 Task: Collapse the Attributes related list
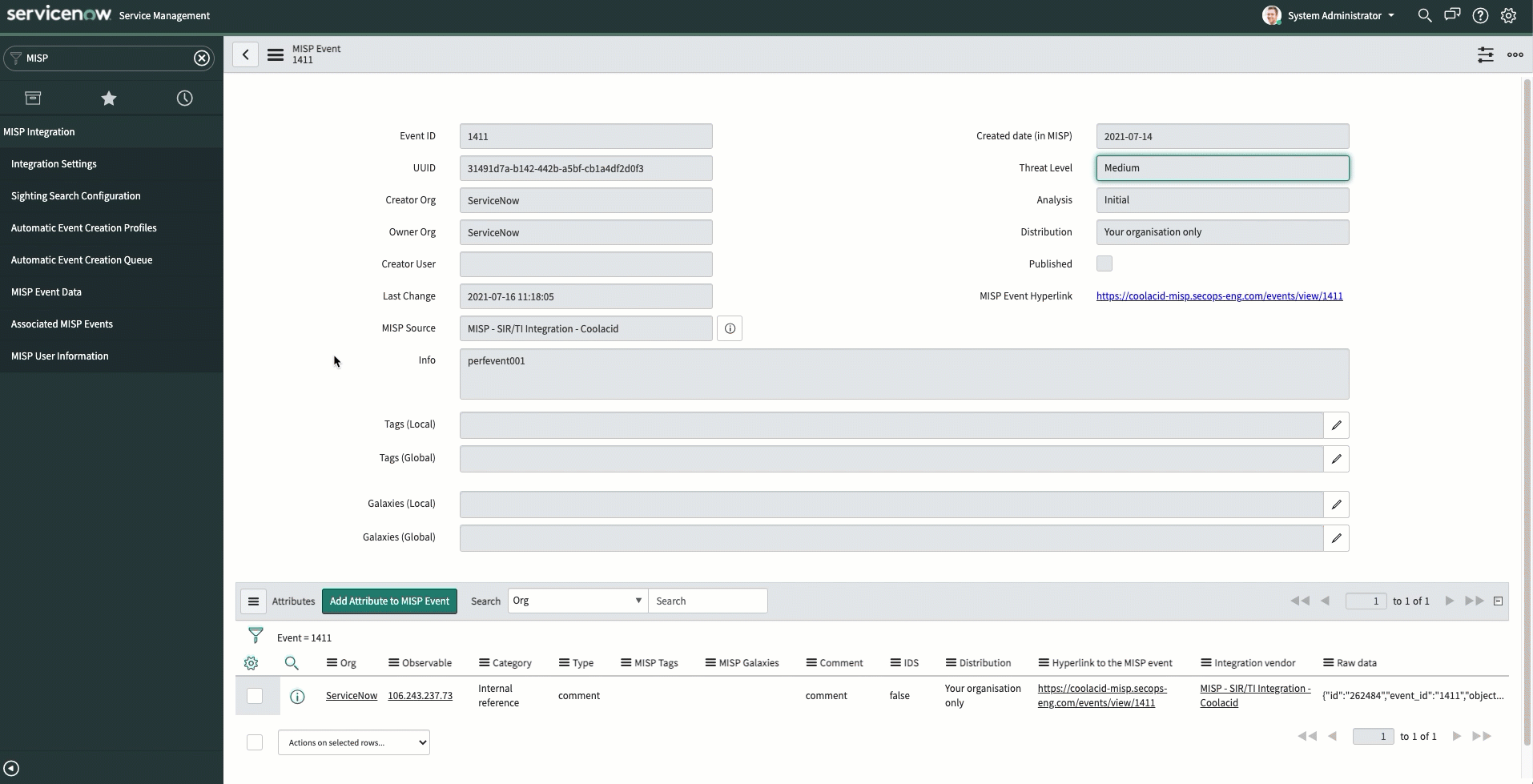[x=1498, y=601]
